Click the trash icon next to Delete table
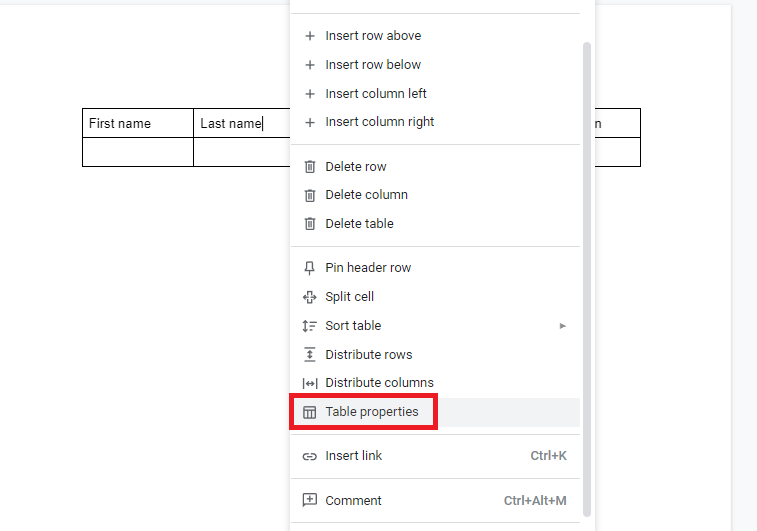 (x=310, y=224)
